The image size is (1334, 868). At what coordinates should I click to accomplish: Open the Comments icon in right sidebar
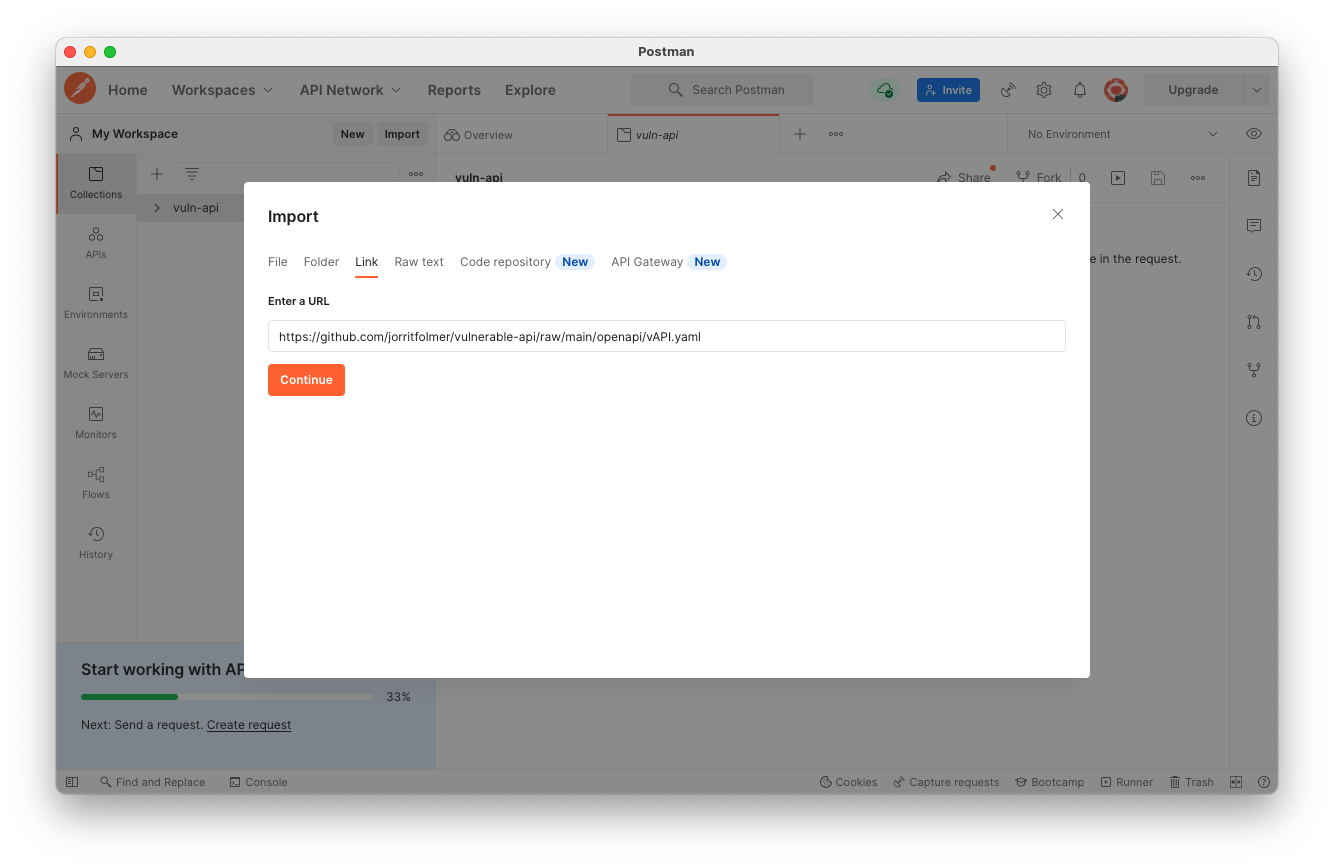1254,226
